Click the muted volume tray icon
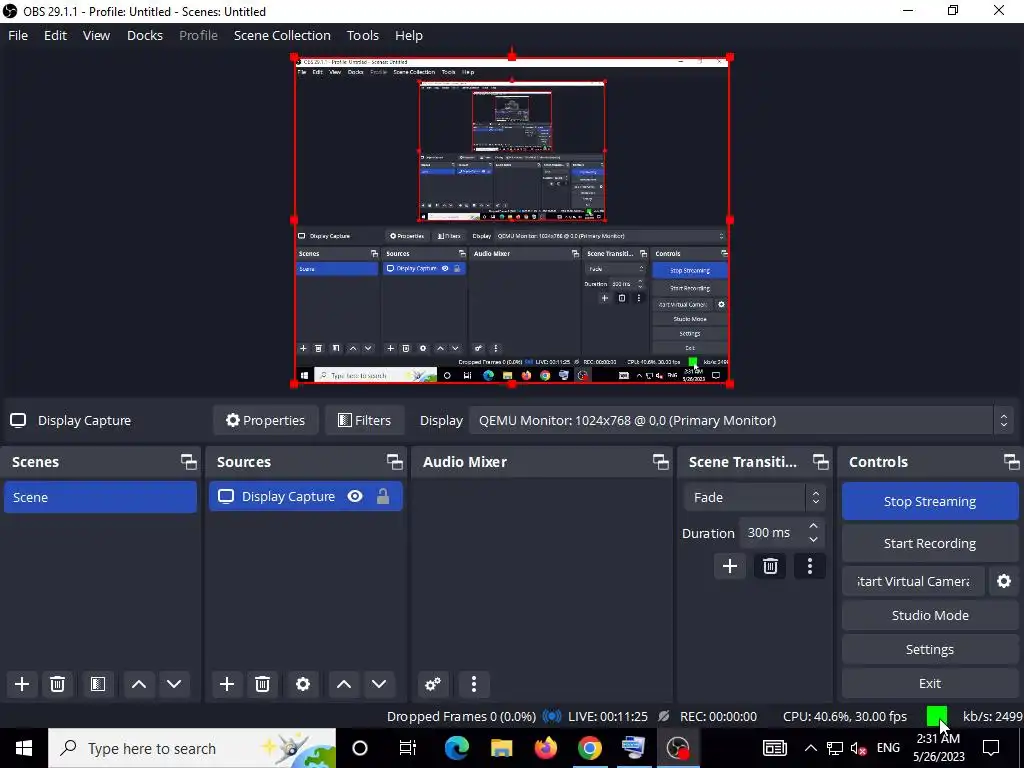 point(857,748)
